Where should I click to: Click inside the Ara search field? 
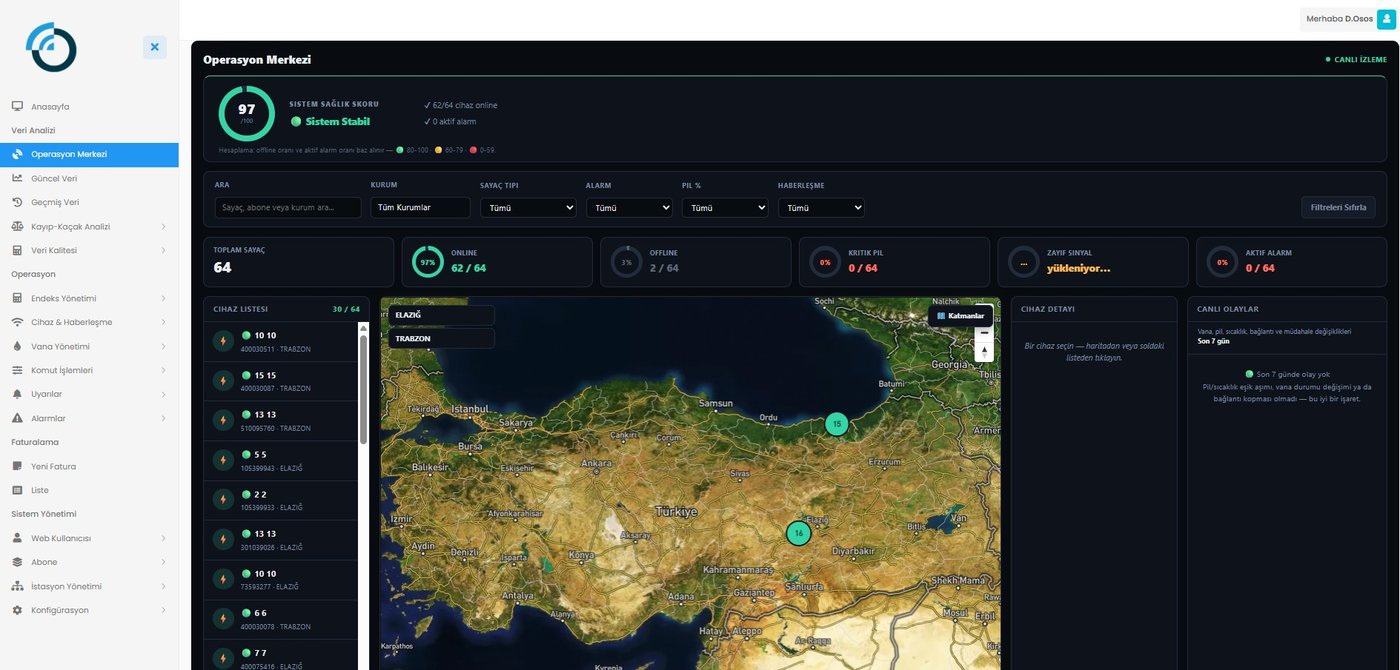pyautogui.click(x=288, y=207)
